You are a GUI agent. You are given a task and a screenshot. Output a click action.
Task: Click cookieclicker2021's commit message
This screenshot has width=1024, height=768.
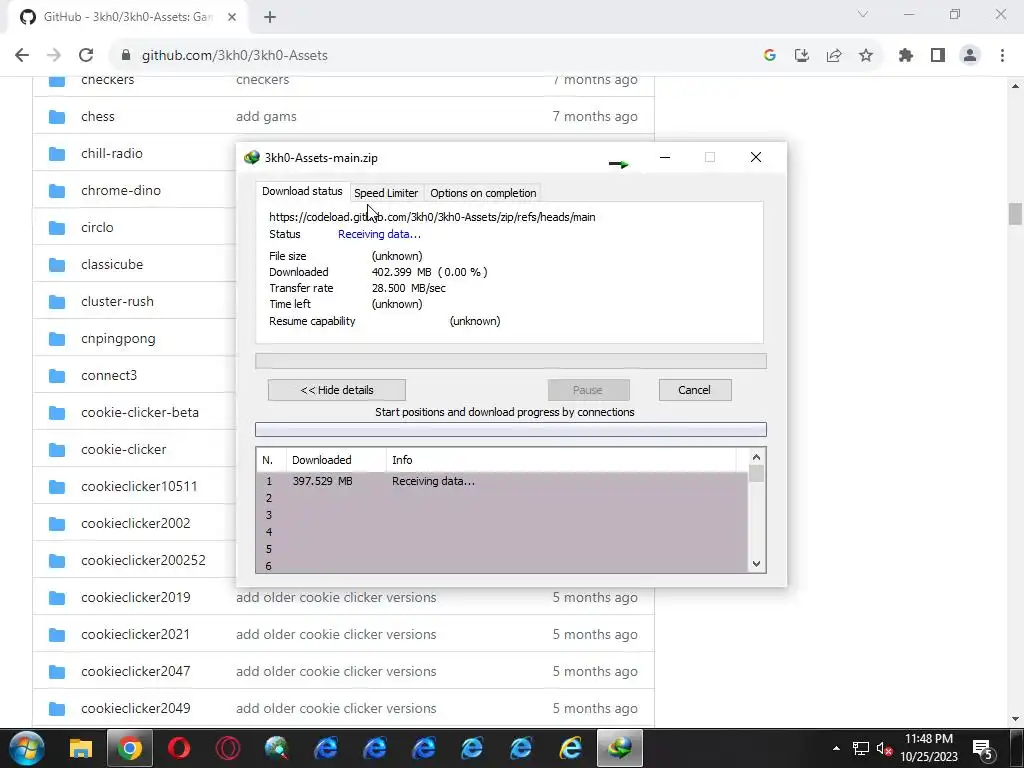coord(336,634)
